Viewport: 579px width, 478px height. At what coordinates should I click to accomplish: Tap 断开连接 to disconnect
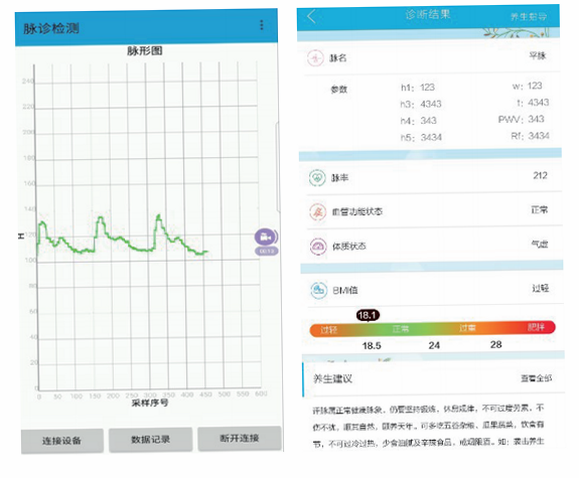coord(239,438)
